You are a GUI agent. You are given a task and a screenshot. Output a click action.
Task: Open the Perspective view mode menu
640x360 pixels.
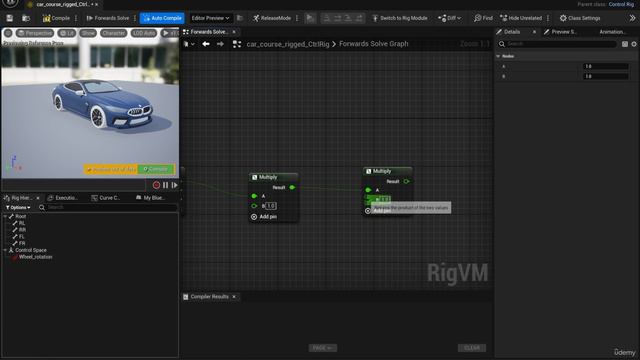35,33
